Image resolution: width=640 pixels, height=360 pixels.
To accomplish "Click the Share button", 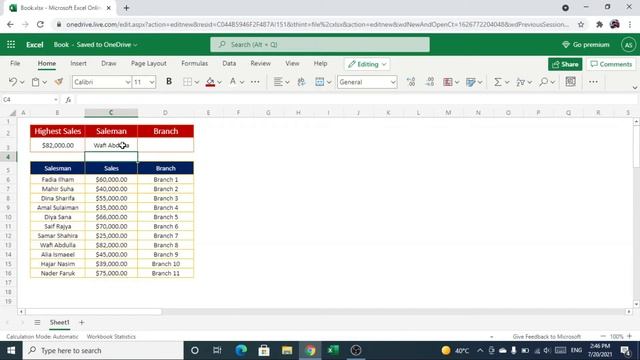I will coord(565,64).
